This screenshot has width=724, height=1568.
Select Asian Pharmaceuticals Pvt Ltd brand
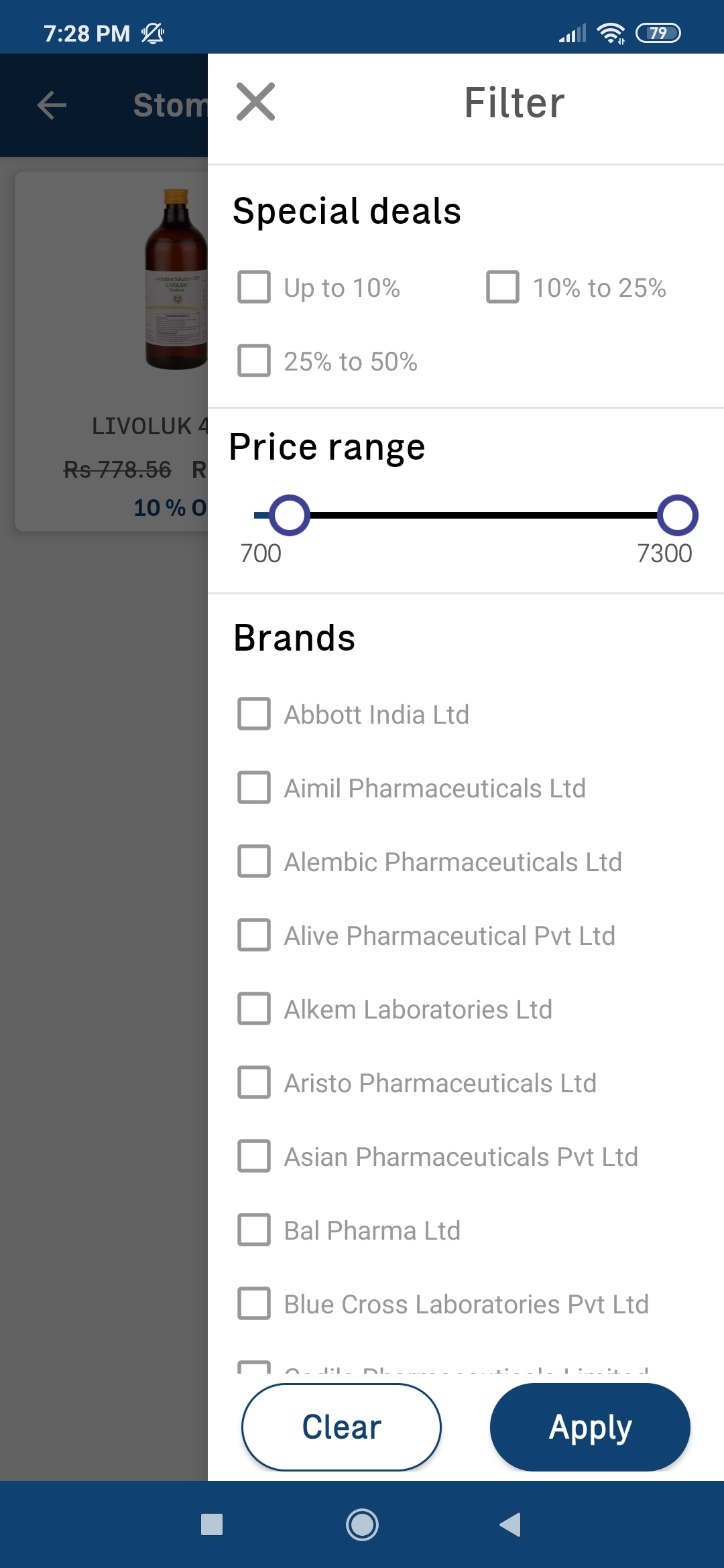pos(254,1156)
